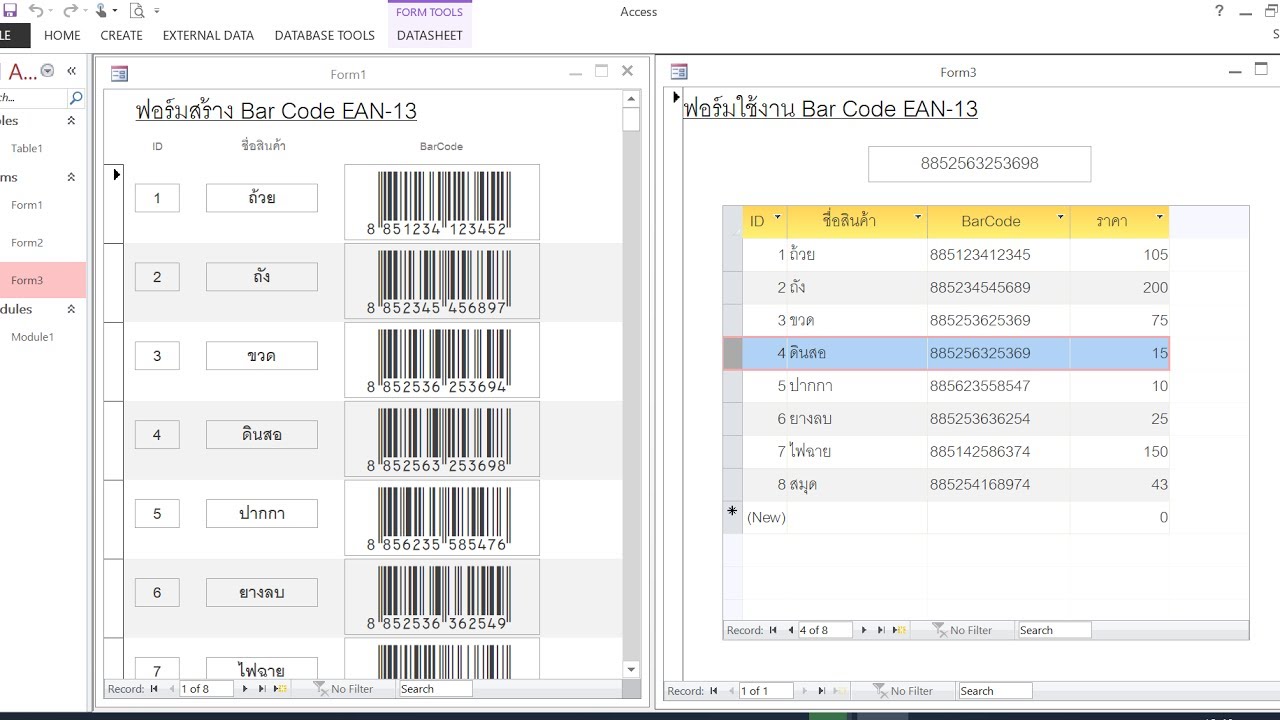Screen dimensions: 1280x720
Task: Click the Form3 window form icon
Action: coord(679,72)
